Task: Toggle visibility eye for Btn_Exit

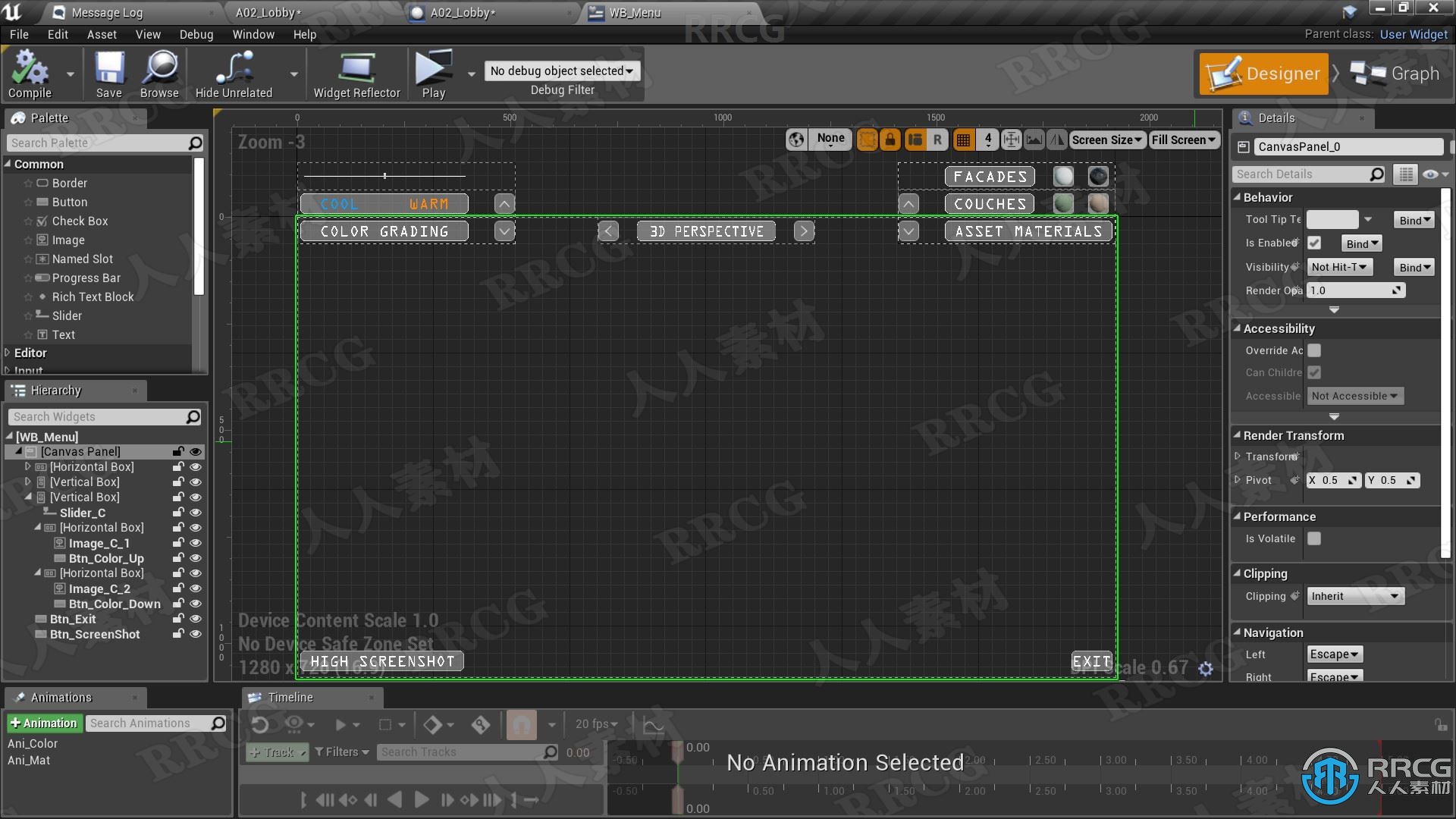Action: [196, 619]
